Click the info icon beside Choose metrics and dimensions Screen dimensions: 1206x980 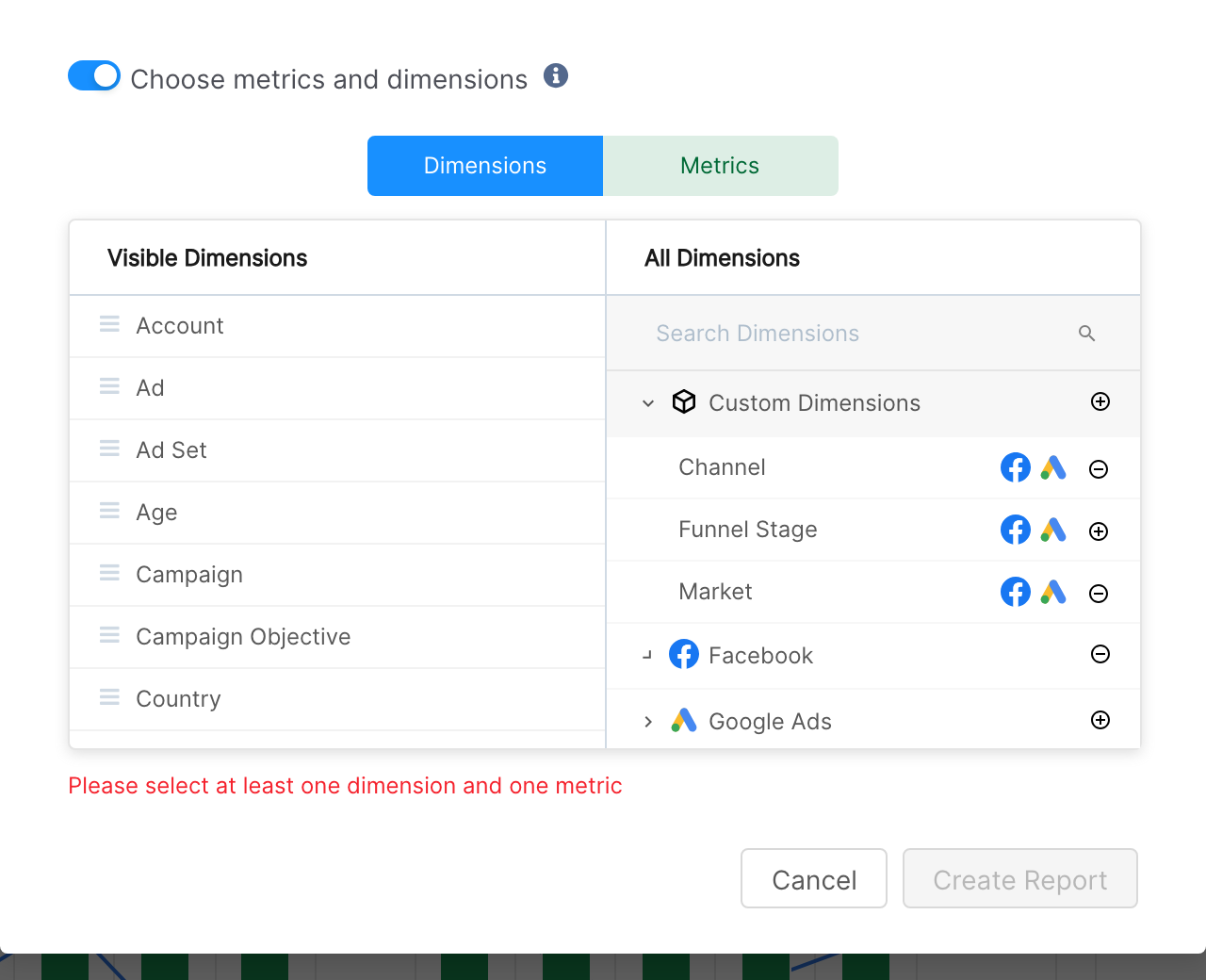(556, 75)
